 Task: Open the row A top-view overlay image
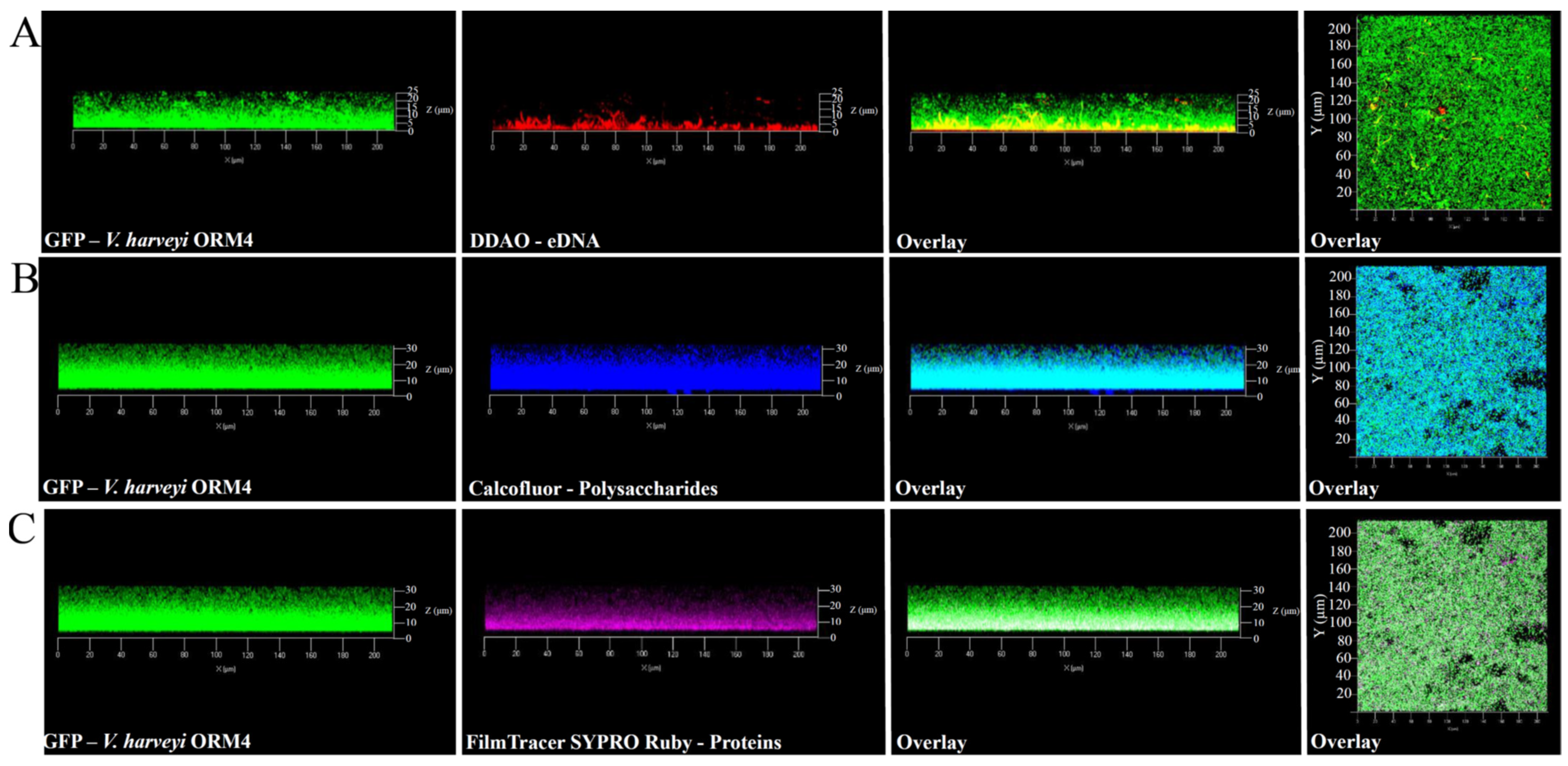[1454, 113]
